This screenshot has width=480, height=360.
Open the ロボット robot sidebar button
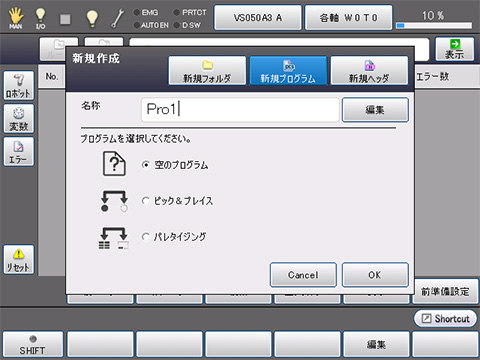coord(19,85)
